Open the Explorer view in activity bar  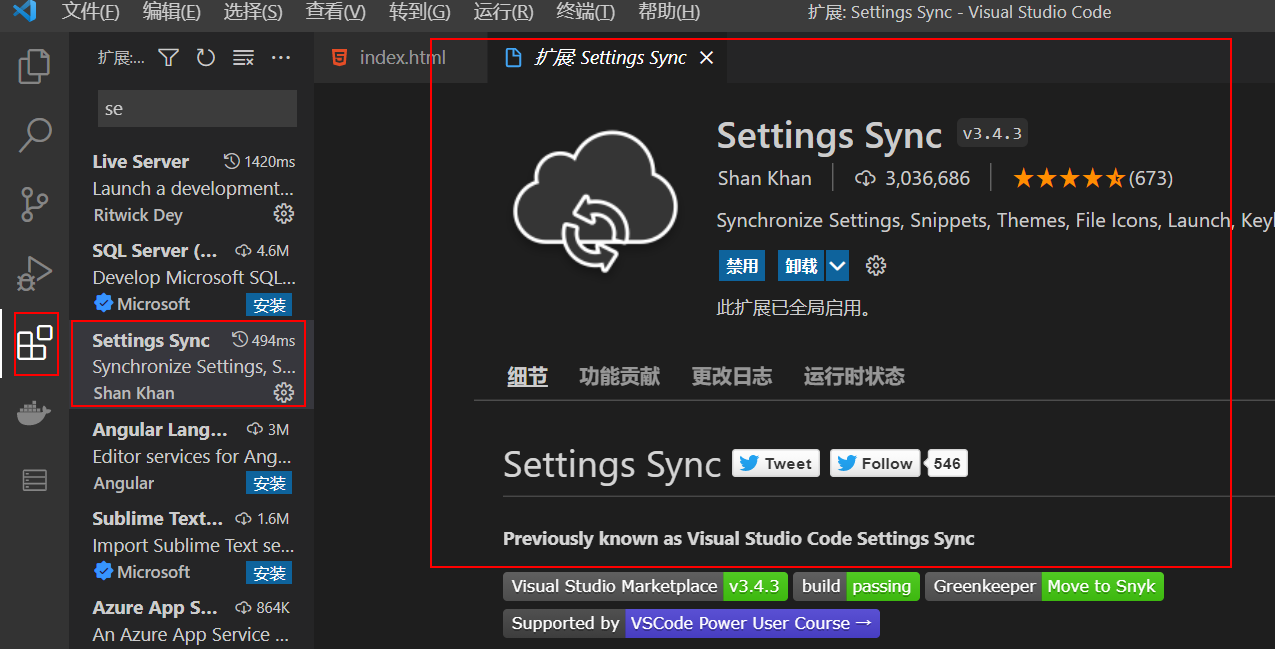34,66
